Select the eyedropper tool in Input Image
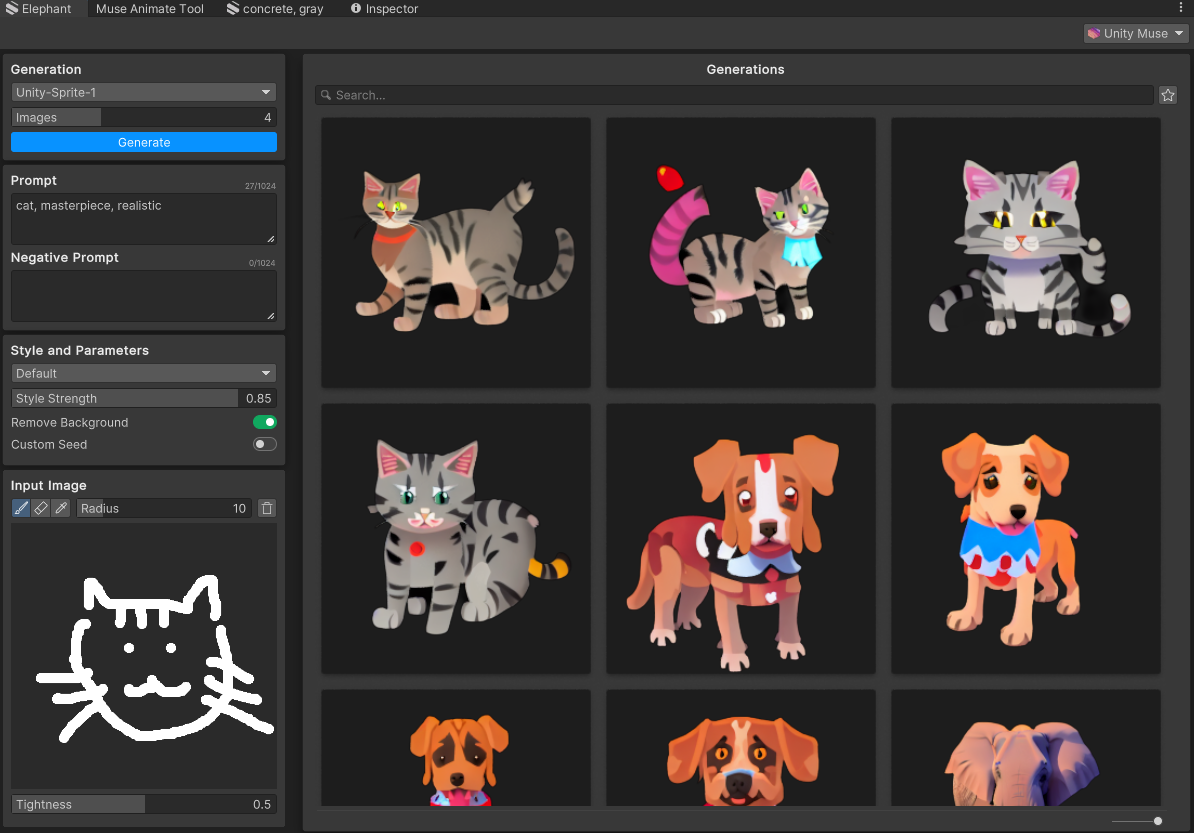 (x=61, y=508)
